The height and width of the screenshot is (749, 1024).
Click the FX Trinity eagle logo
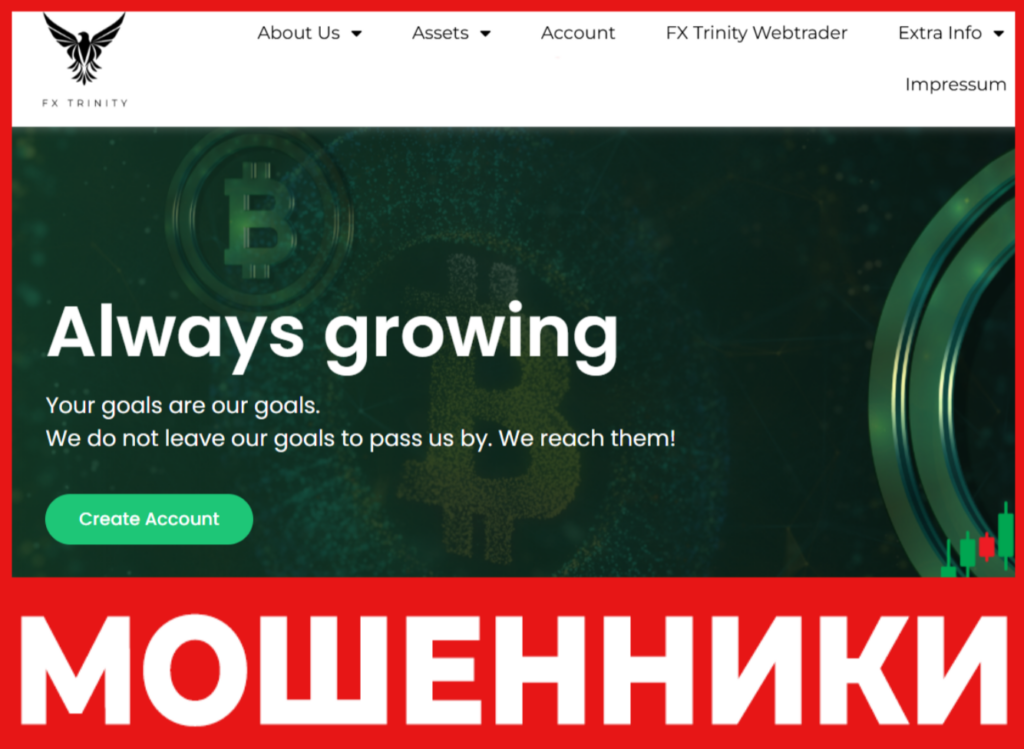84,49
